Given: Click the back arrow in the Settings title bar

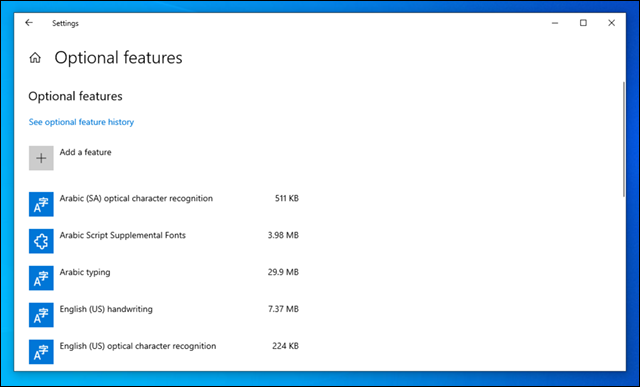Looking at the screenshot, I should click(29, 23).
